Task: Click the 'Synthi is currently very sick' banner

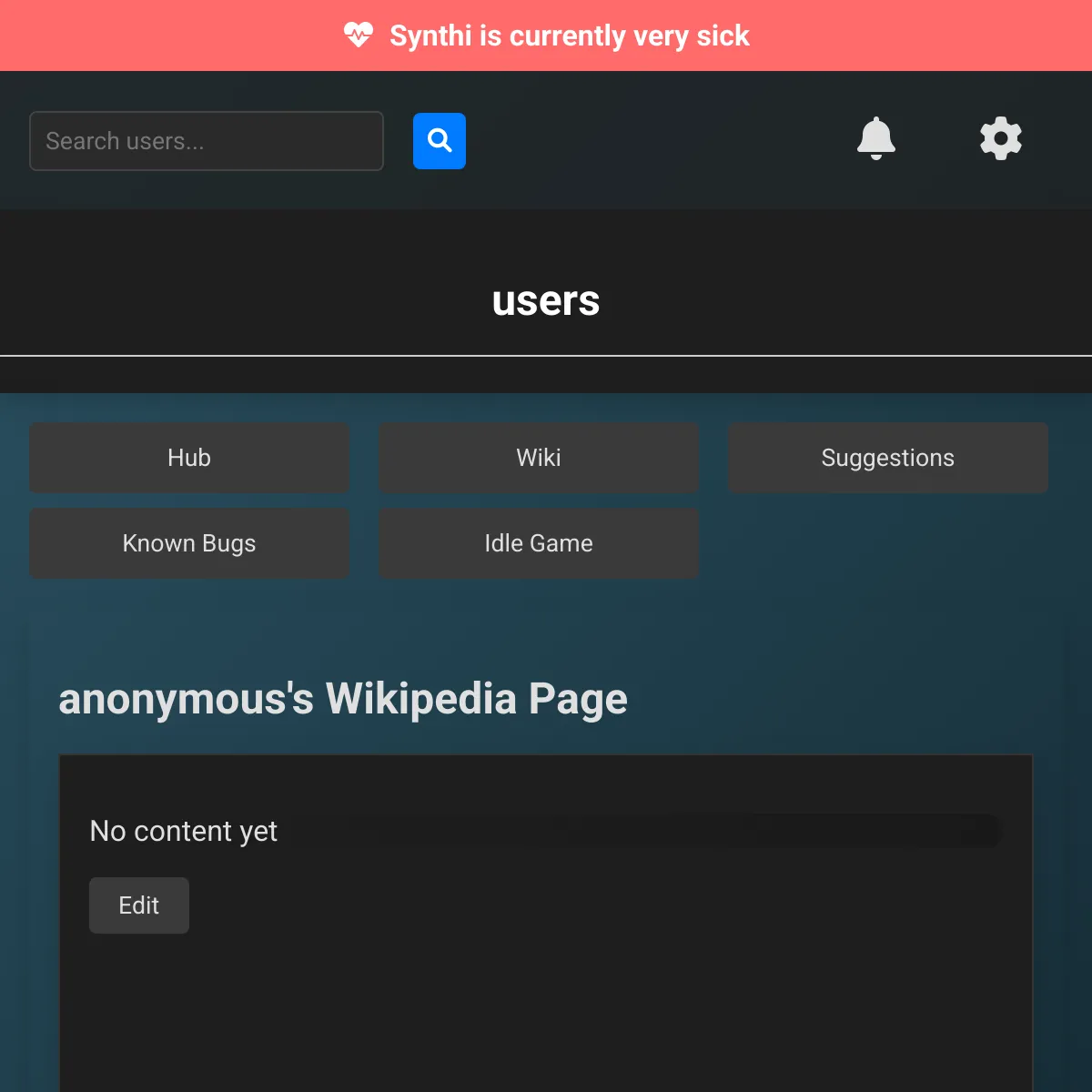Action: click(x=569, y=35)
